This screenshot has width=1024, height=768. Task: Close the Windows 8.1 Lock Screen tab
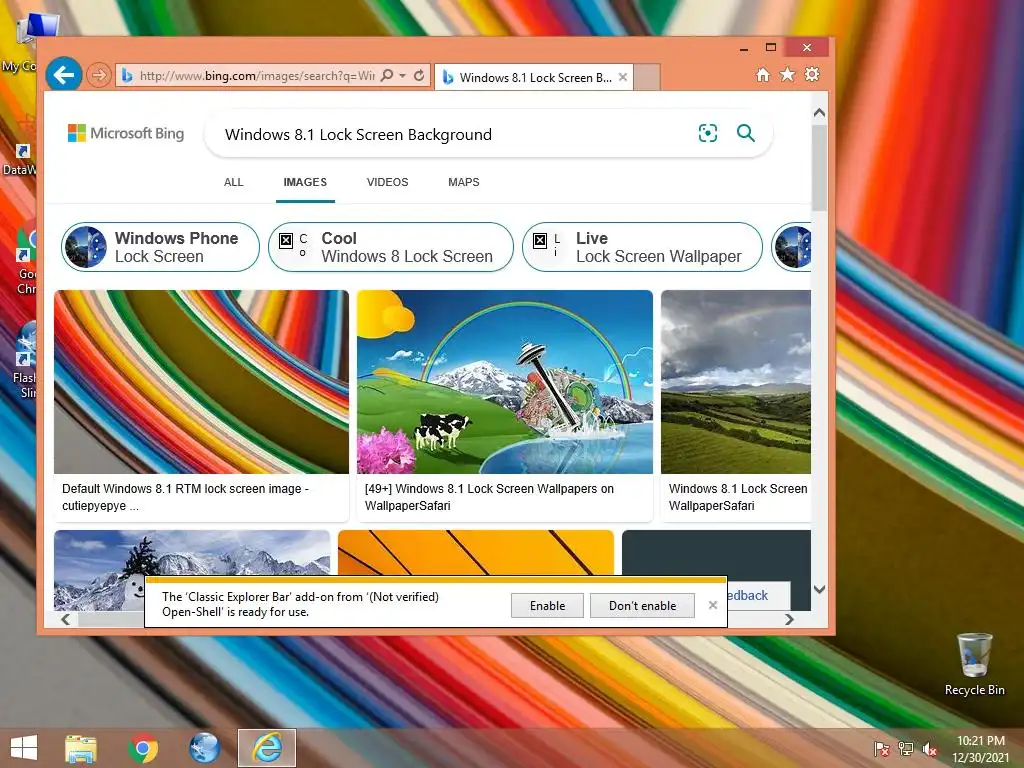click(x=623, y=77)
